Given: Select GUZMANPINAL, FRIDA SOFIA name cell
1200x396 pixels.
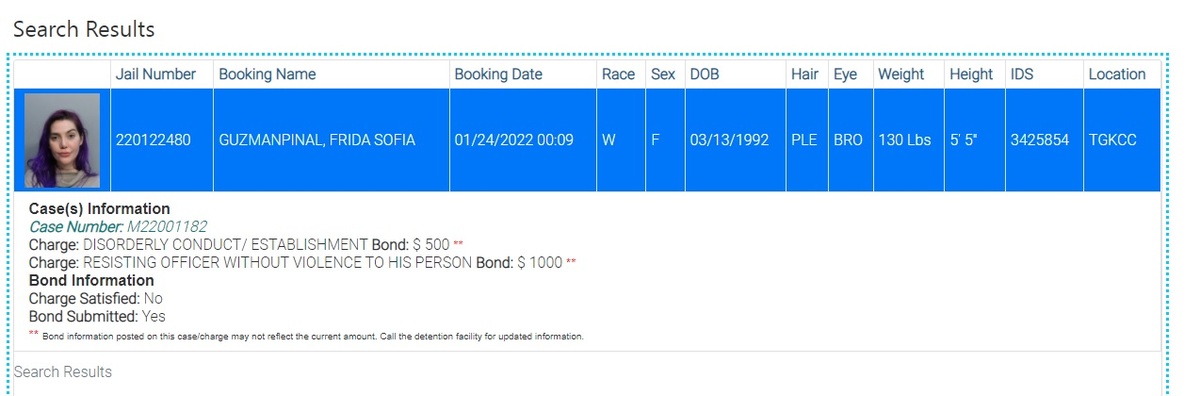Looking at the screenshot, I should 331,140.
